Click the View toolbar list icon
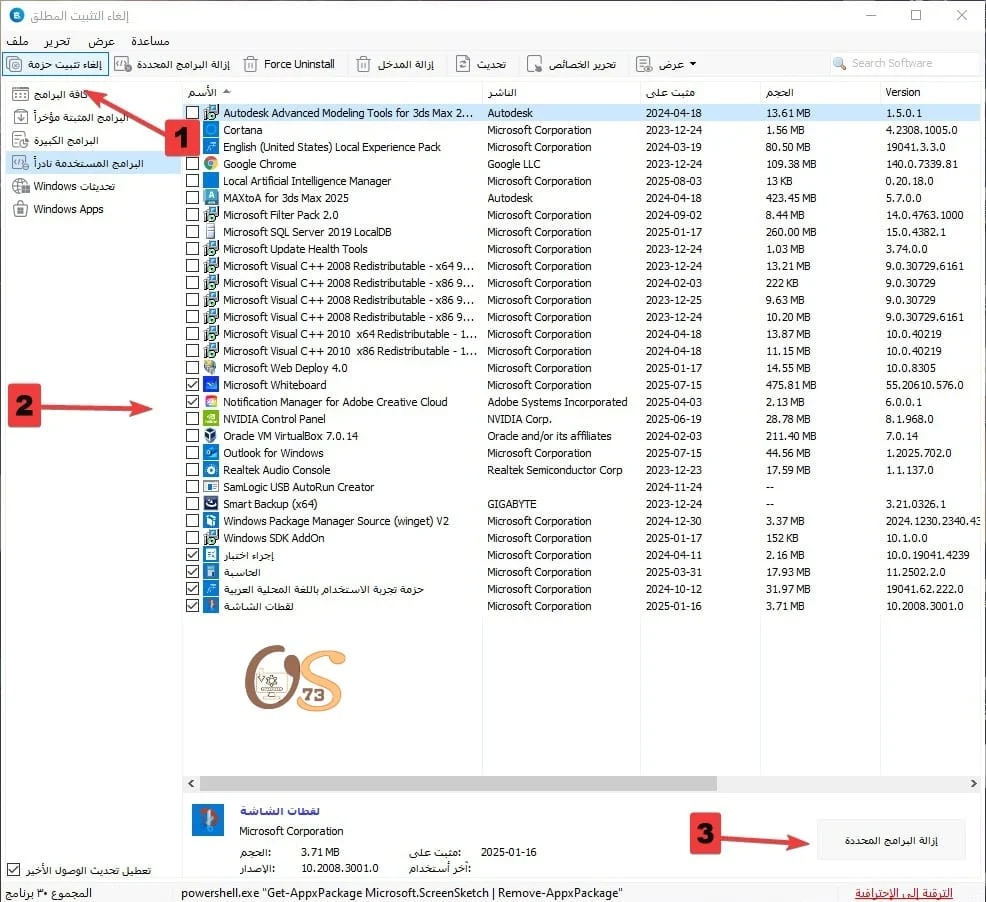 (x=643, y=64)
